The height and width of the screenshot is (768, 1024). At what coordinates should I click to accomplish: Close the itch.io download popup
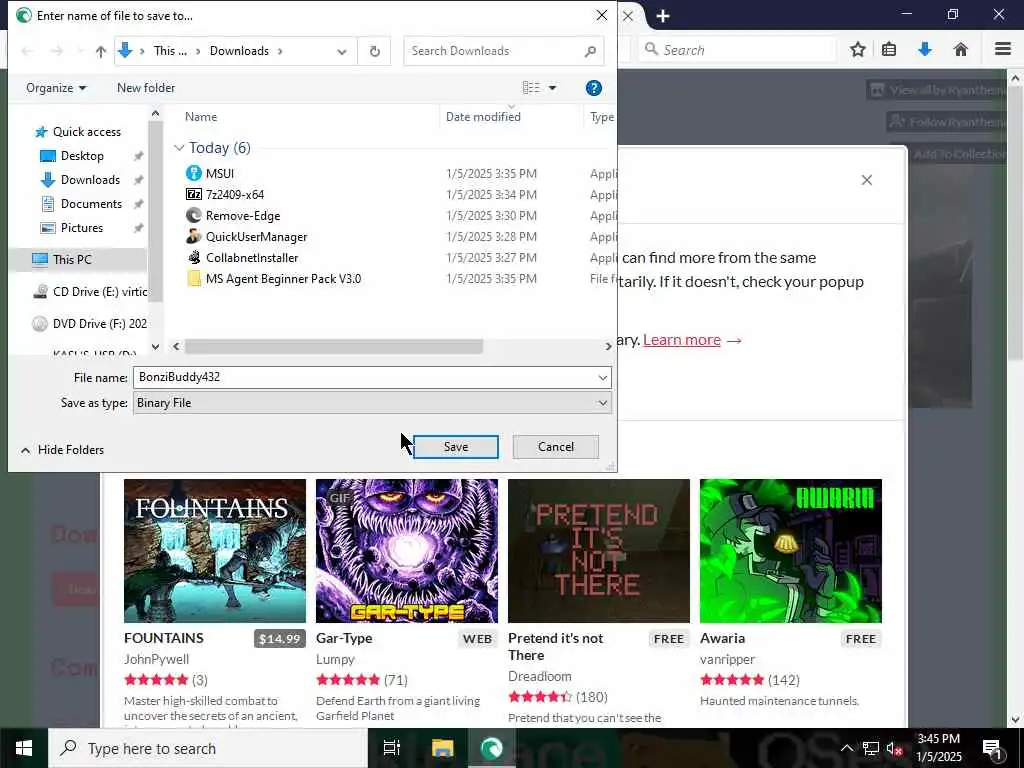867,180
